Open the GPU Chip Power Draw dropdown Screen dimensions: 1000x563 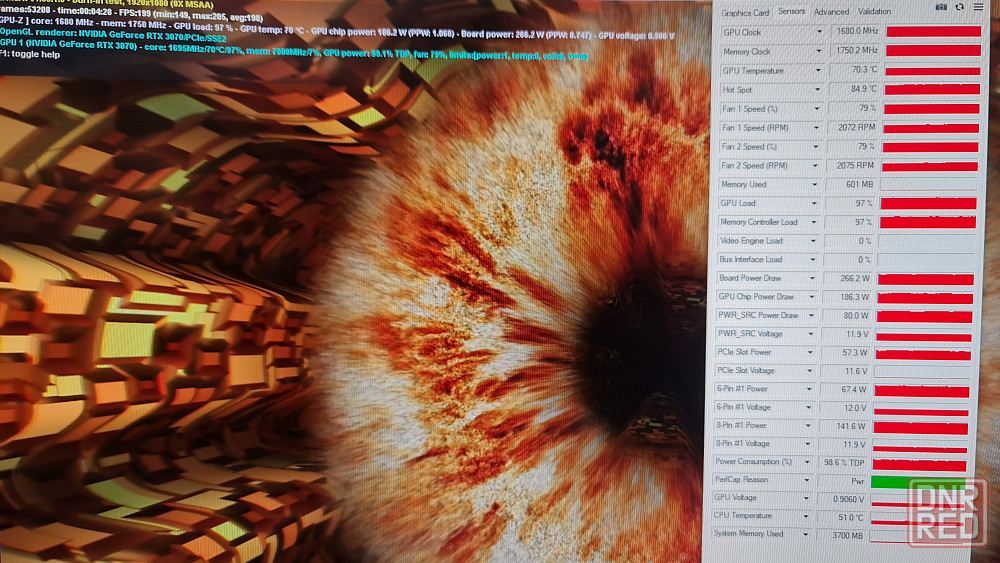pos(811,296)
